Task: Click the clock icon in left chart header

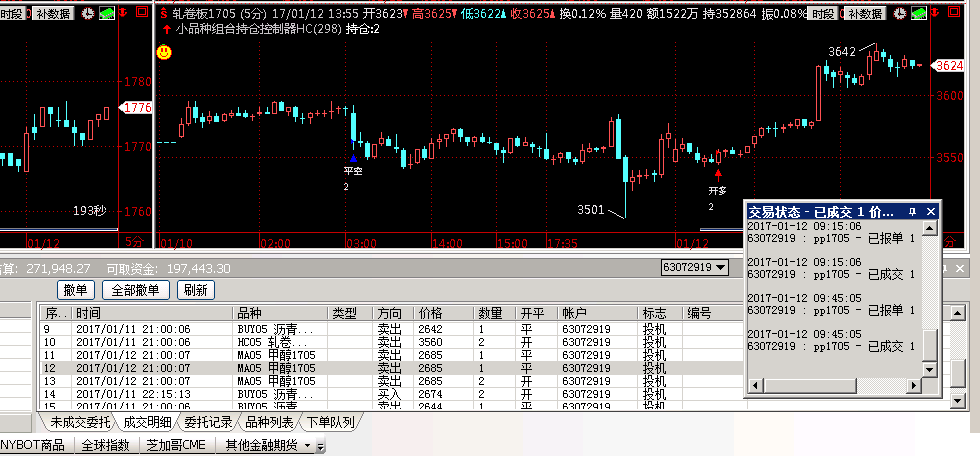Action: (x=87, y=14)
